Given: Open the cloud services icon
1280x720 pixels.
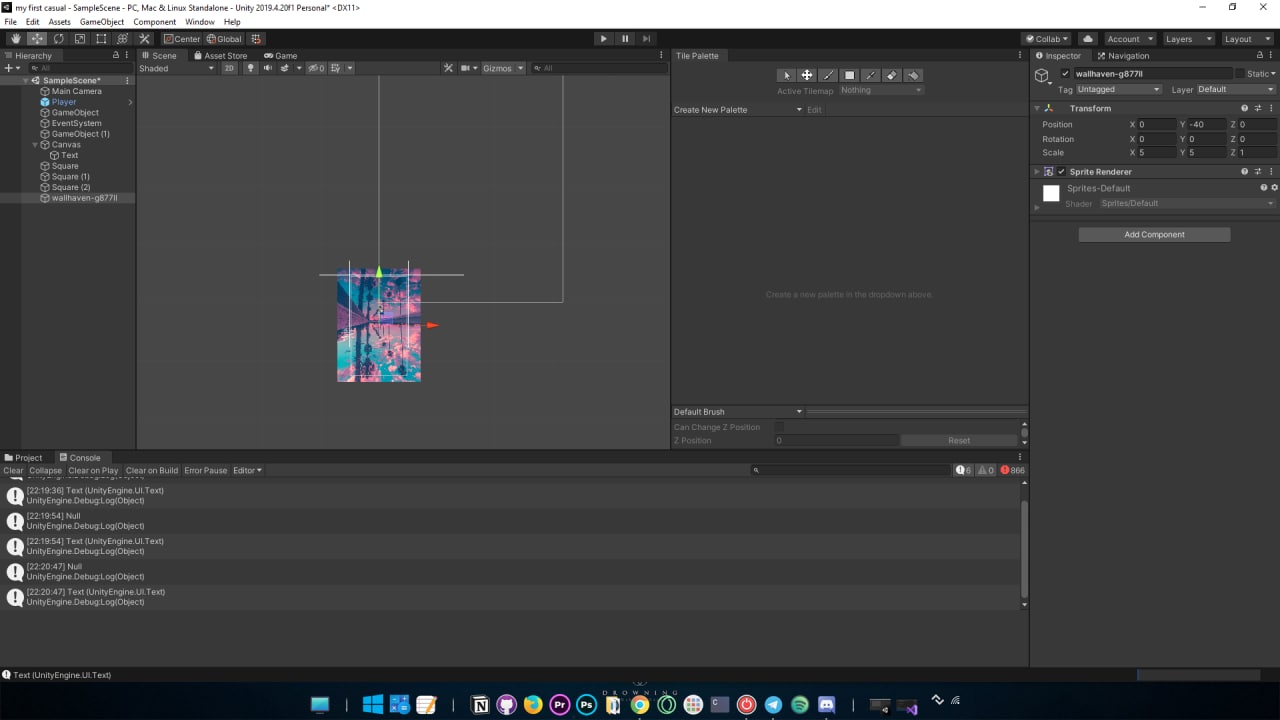Looking at the screenshot, I should (x=1088, y=39).
